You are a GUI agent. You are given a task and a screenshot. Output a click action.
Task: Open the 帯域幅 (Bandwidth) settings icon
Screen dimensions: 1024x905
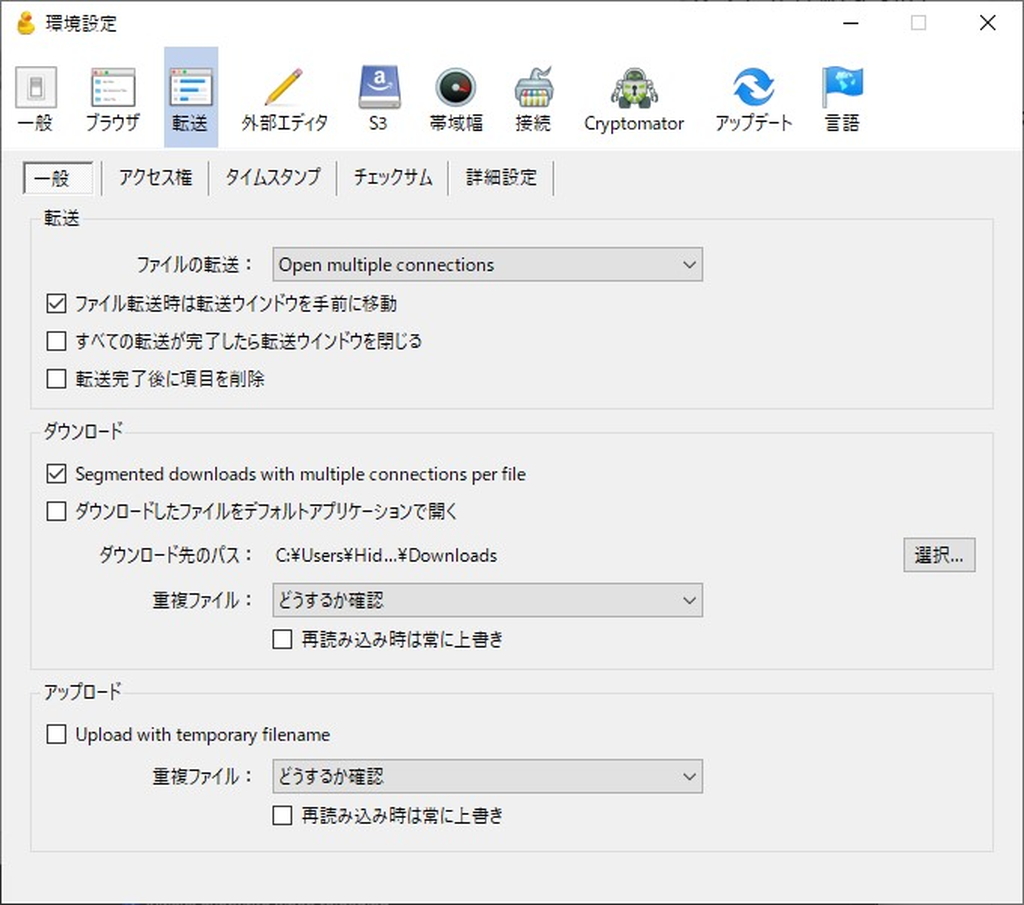455,95
